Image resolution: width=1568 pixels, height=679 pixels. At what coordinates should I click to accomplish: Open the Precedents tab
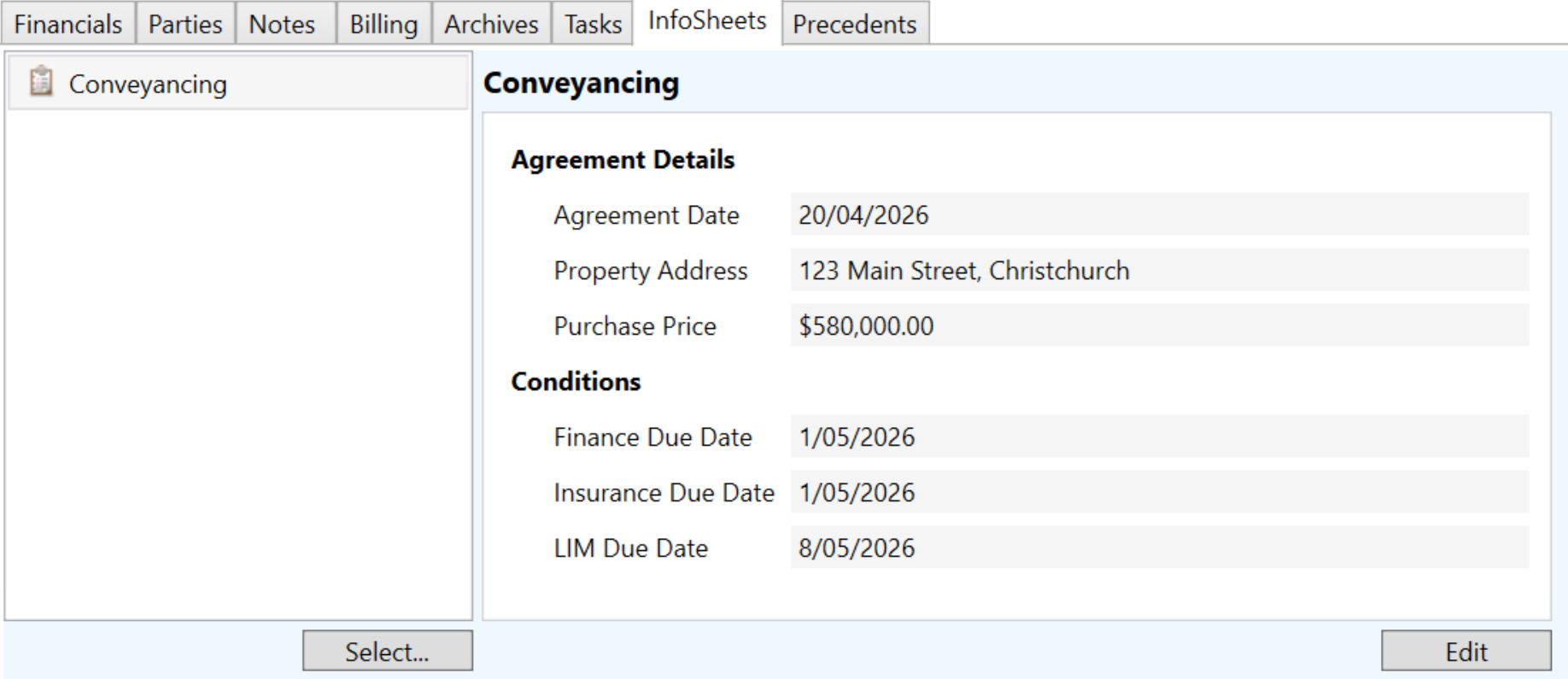tap(855, 24)
